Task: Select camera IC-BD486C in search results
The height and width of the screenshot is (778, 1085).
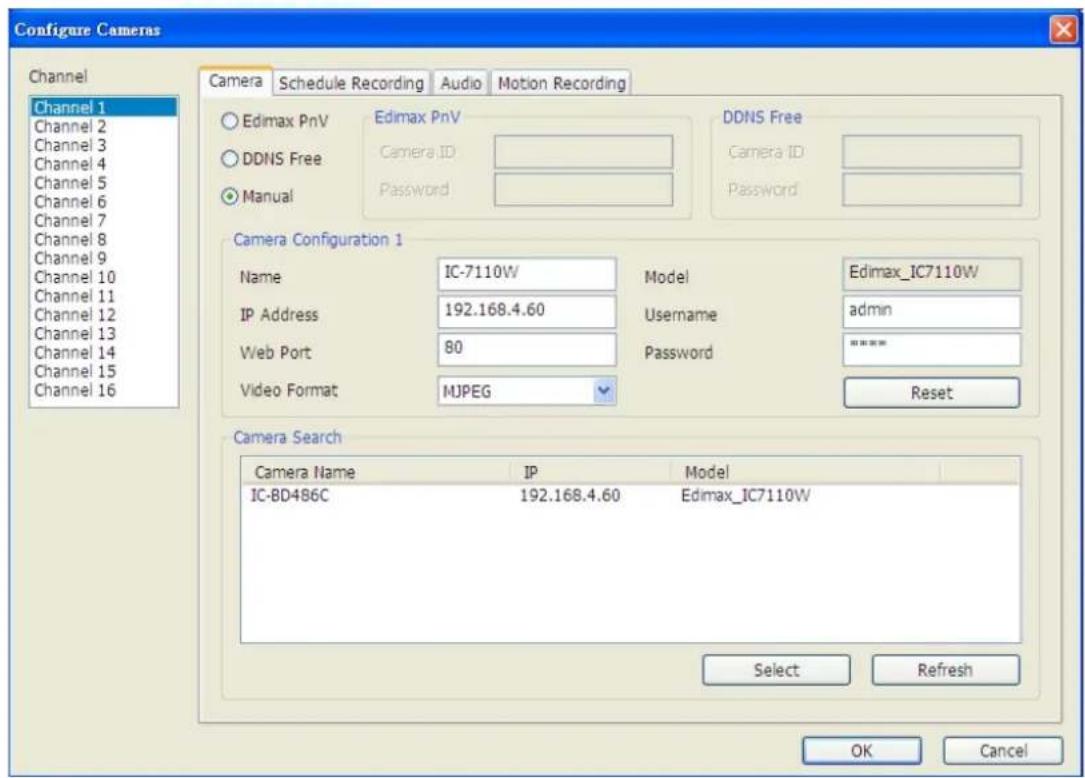Action: pos(289,496)
